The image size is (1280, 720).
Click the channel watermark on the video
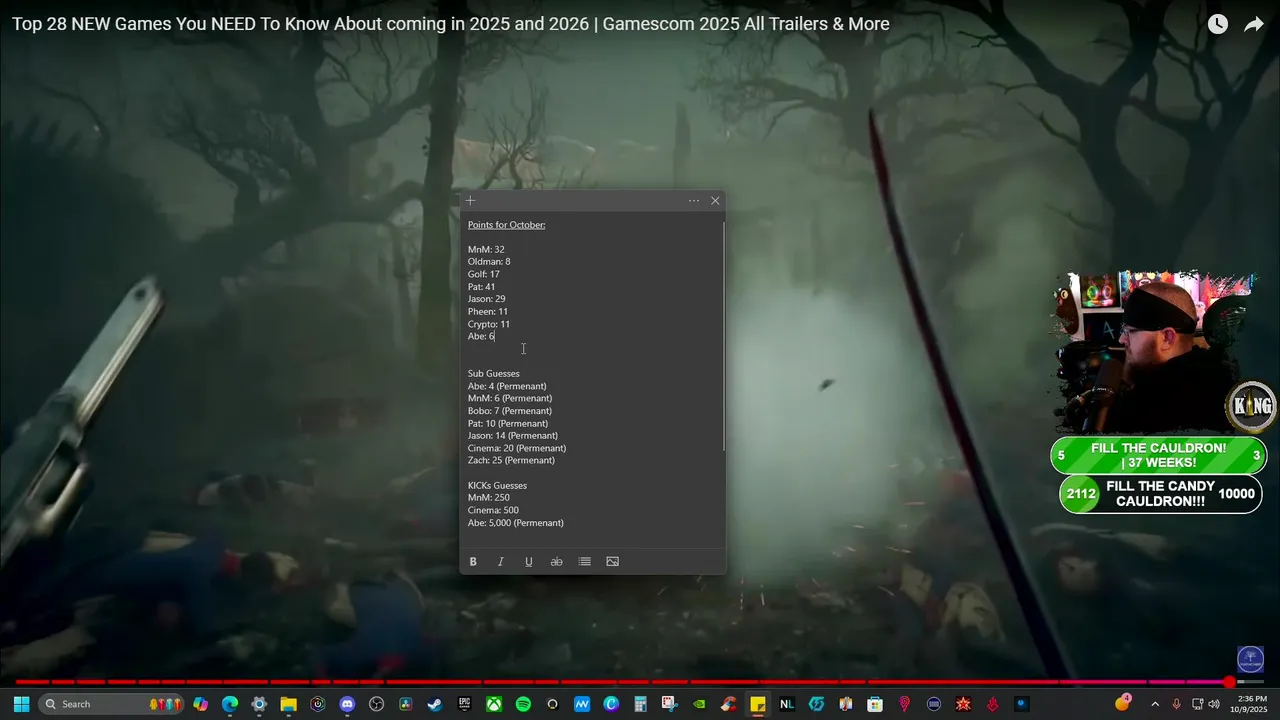[x=1250, y=659]
